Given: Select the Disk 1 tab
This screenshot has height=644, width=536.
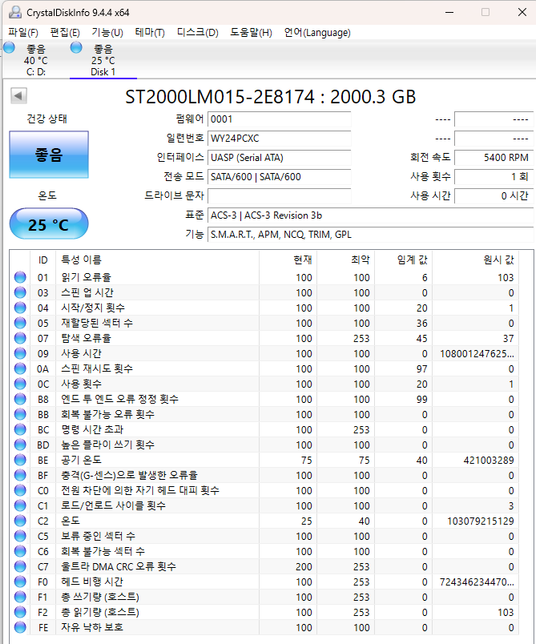Looking at the screenshot, I should pos(103,60).
